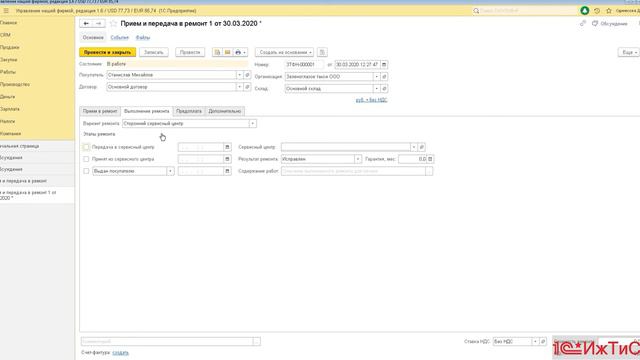
Task: Expand the Результат ремонта dropdown arrow
Action: (x=358, y=159)
